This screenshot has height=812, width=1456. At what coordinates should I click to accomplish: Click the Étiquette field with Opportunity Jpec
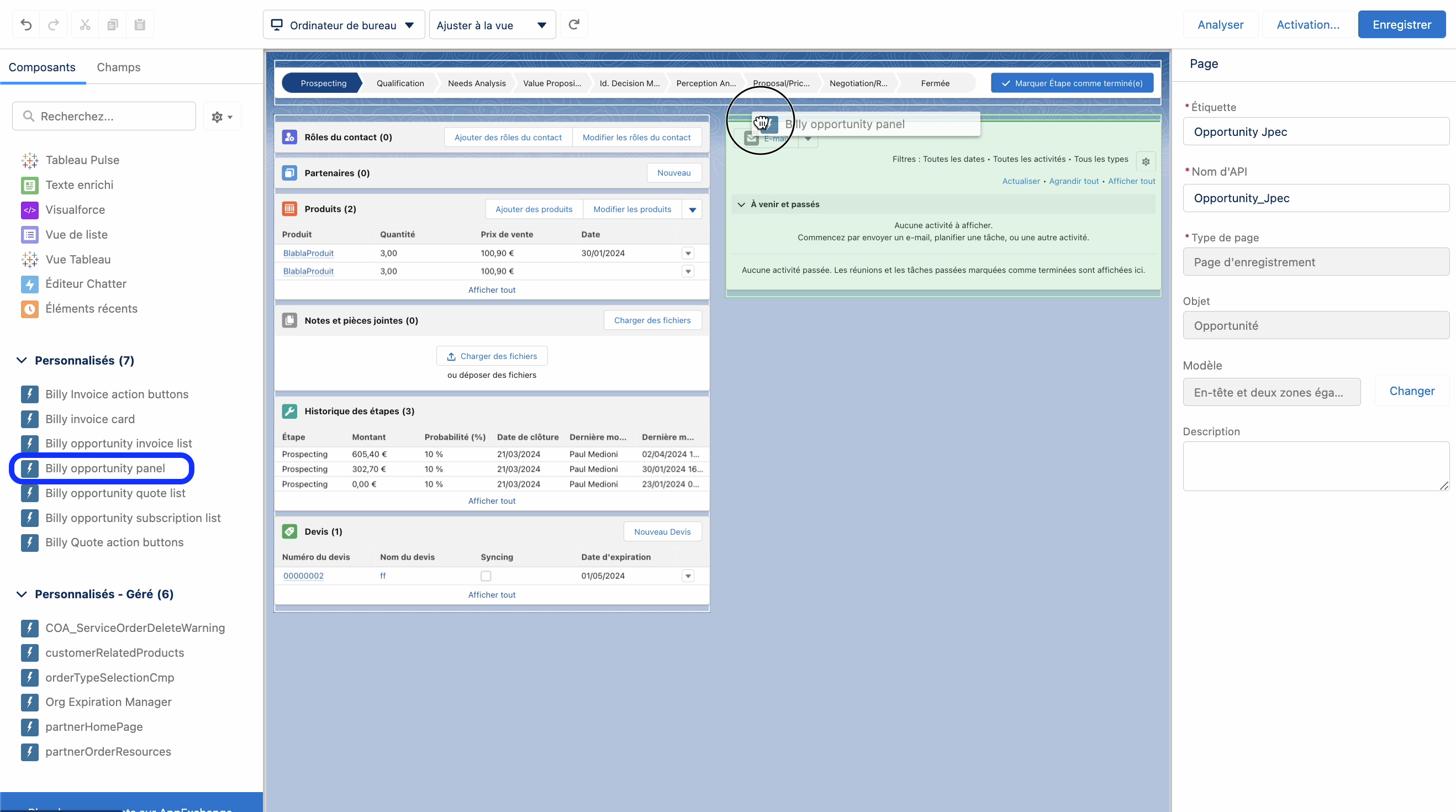point(1316,131)
